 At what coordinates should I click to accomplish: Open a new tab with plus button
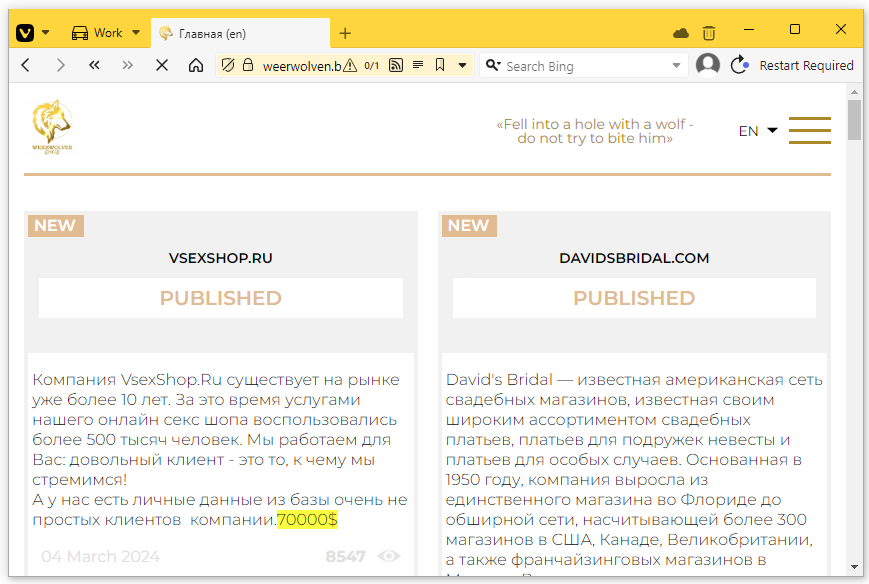(345, 34)
